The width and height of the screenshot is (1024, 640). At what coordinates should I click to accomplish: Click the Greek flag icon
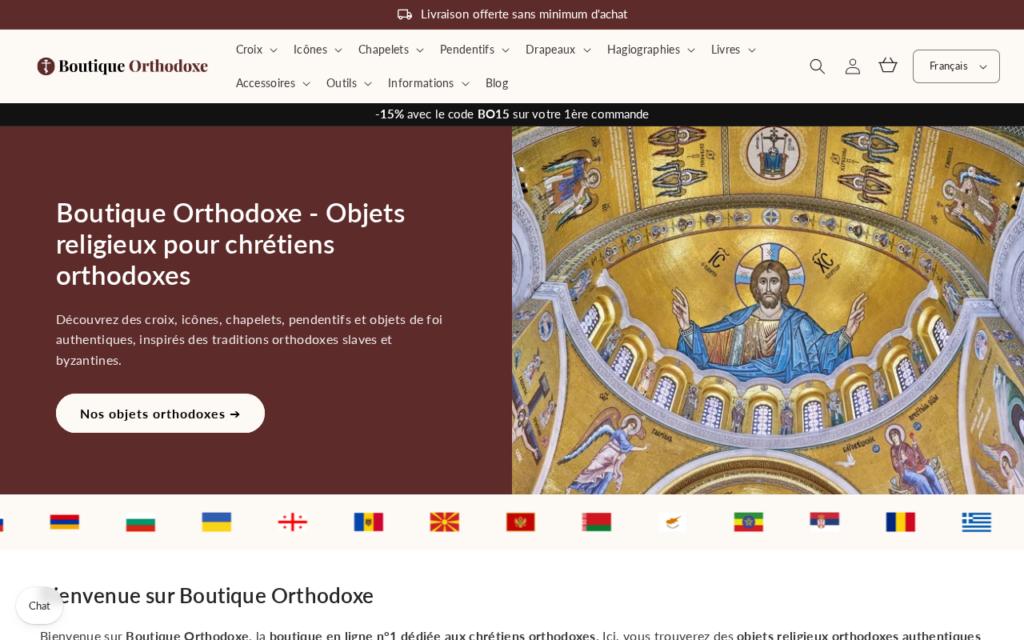coord(976,522)
